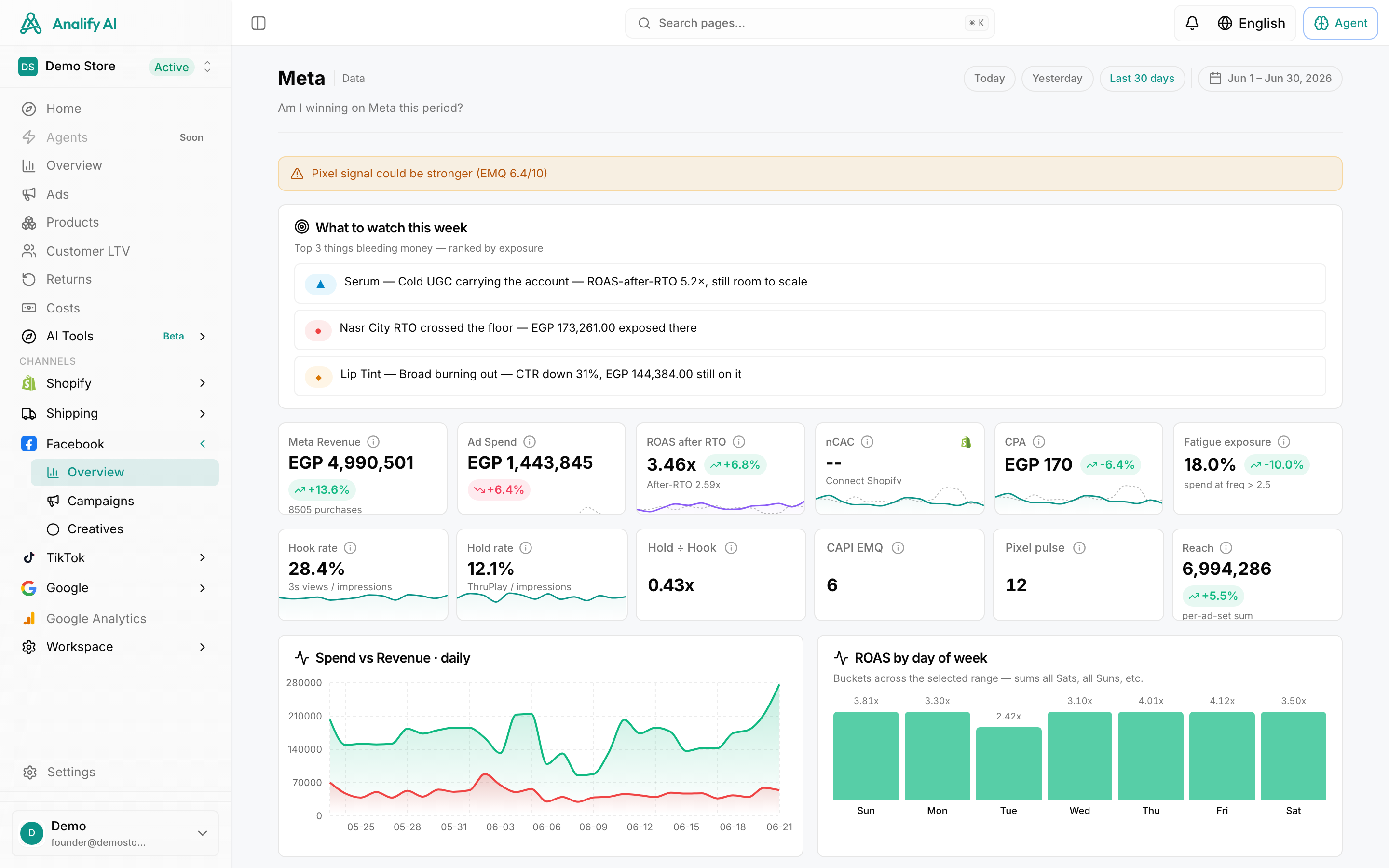Click the Analify AI logo
Viewport: 1389px width, 868px height.
click(68, 24)
